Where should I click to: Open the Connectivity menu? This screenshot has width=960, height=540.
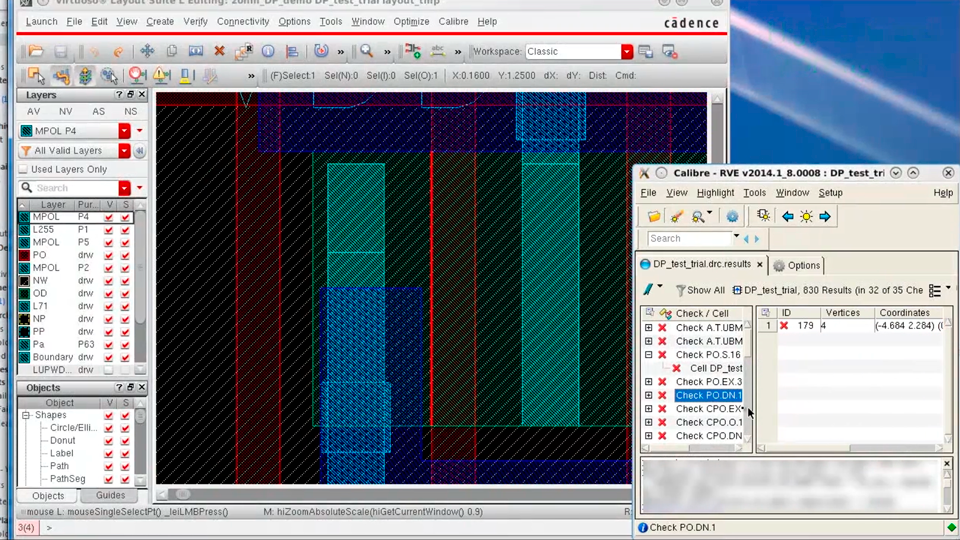[x=243, y=21]
